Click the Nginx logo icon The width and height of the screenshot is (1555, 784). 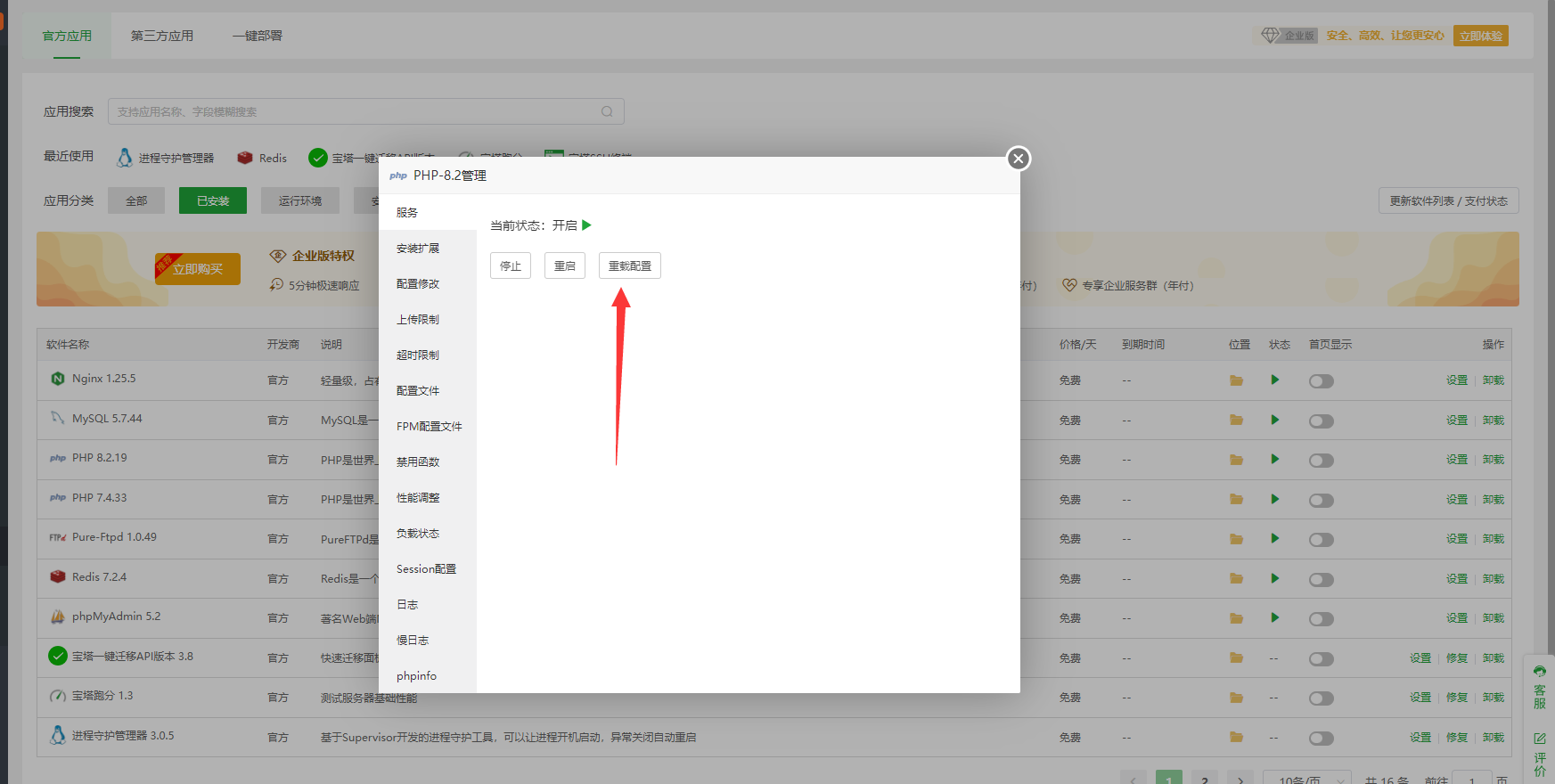[58, 379]
